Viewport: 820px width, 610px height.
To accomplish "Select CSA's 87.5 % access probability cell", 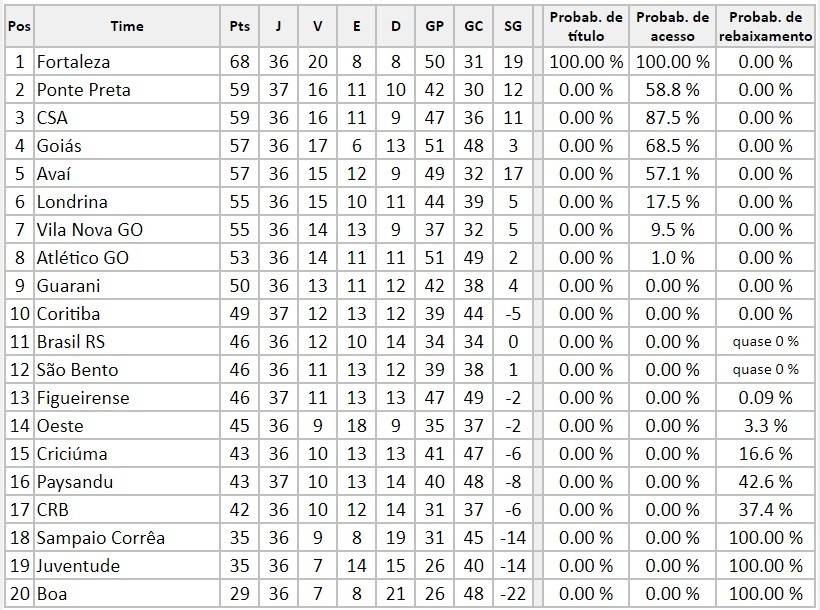I will tap(673, 118).
